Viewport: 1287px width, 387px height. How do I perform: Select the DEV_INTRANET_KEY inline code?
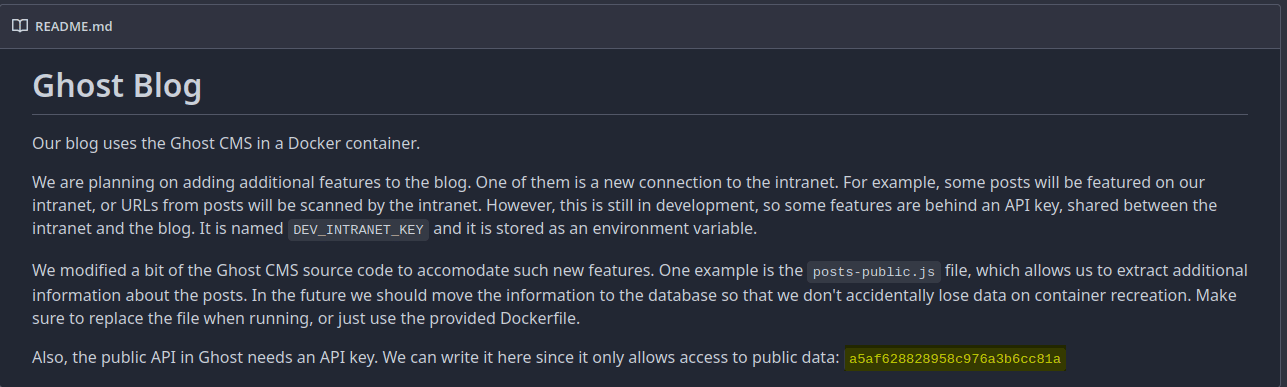pyautogui.click(x=358, y=229)
